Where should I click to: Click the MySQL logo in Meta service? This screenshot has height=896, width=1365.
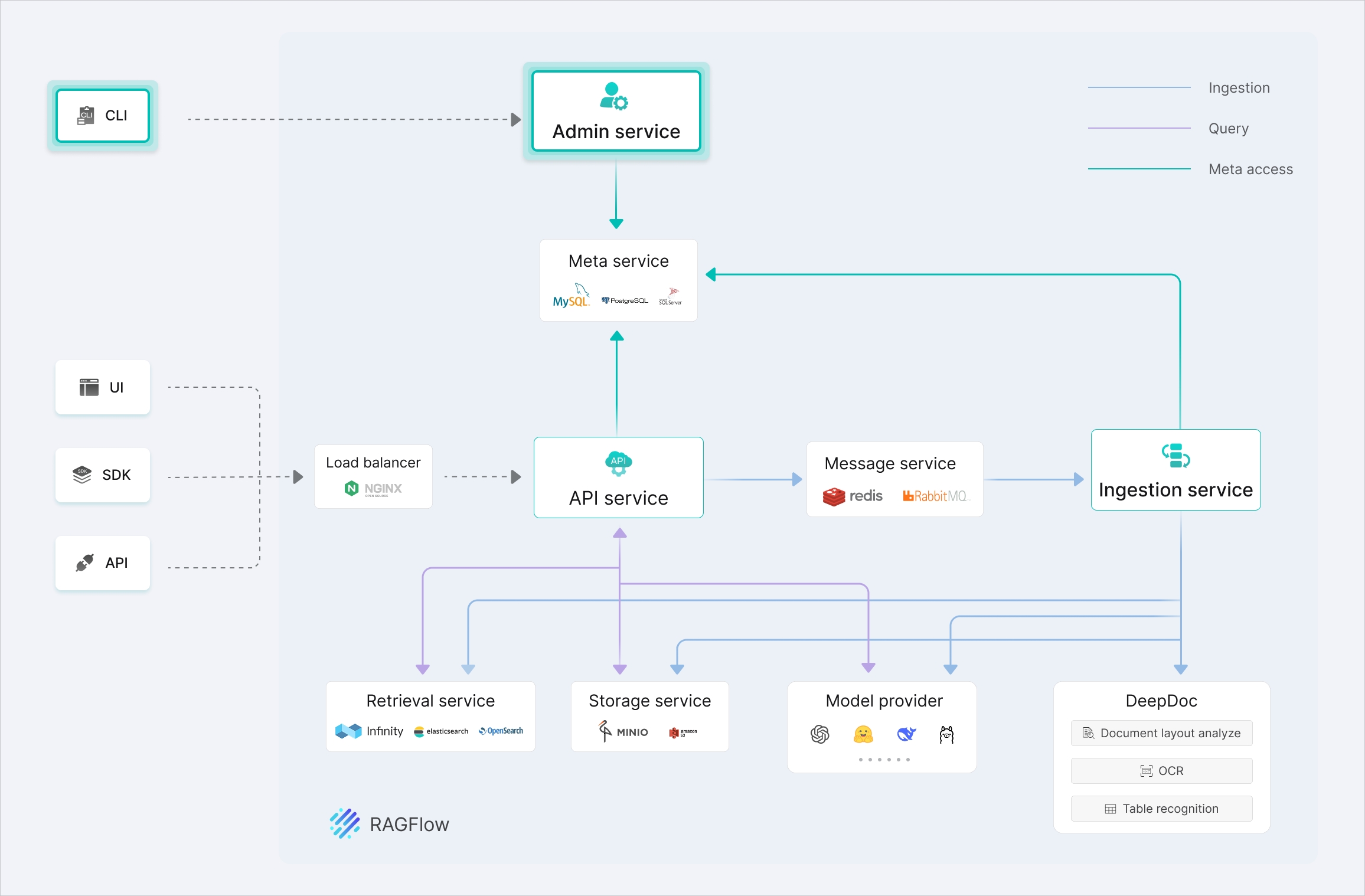[x=571, y=296]
